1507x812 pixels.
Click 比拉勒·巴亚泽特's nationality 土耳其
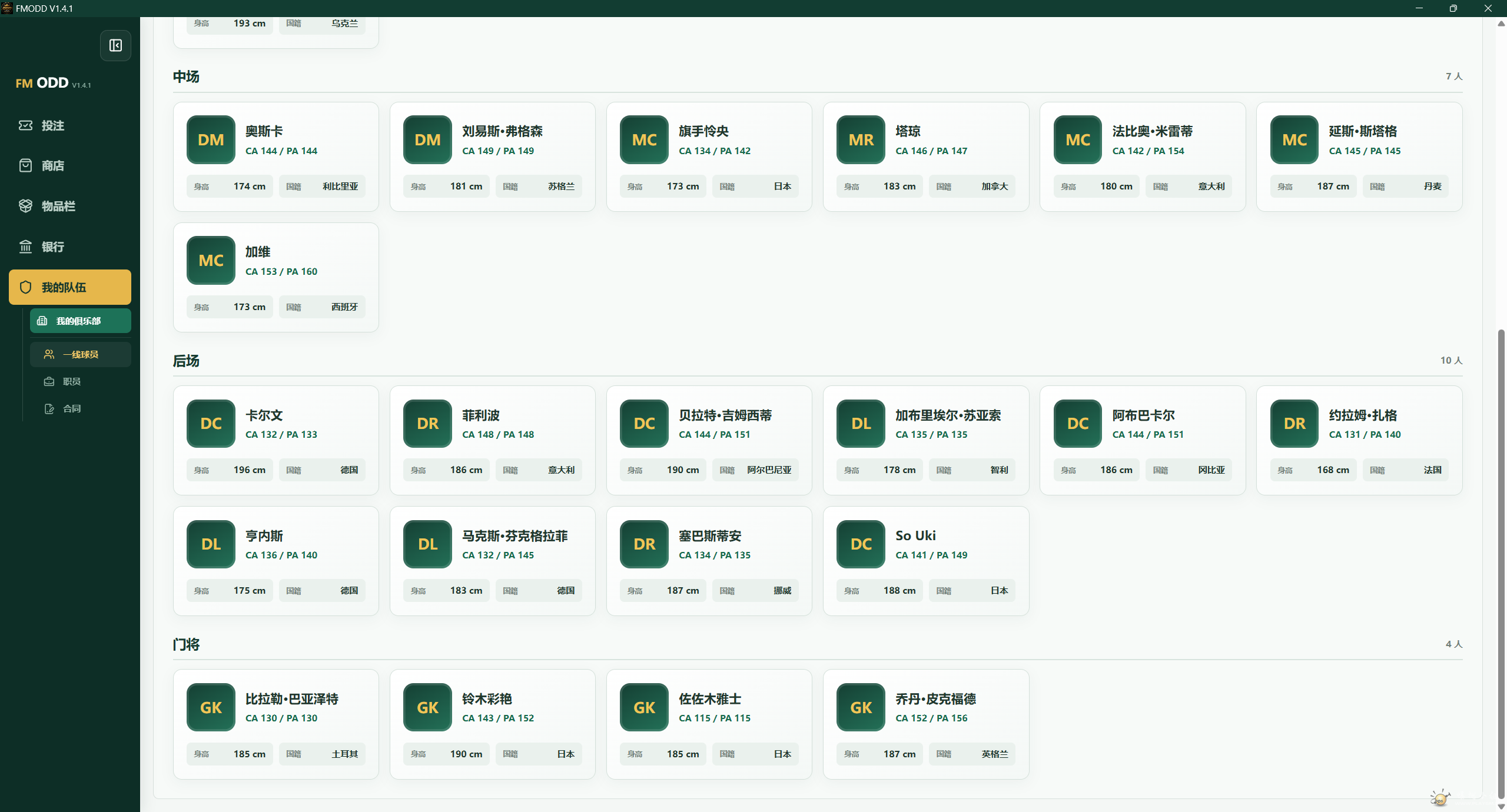pyautogui.click(x=344, y=754)
